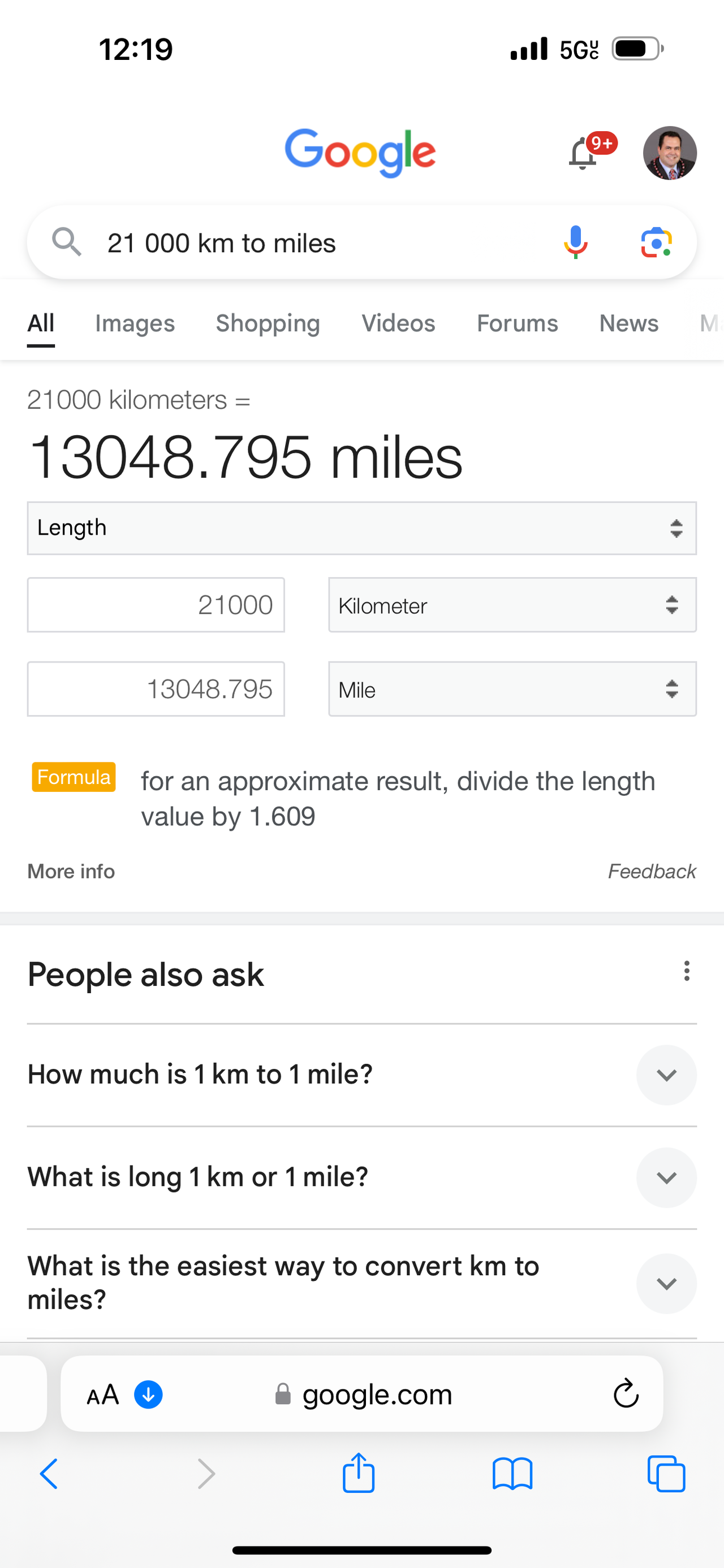724x1568 pixels.
Task: Expand "How much is 1 km to 1 mile?"
Action: click(x=666, y=1075)
